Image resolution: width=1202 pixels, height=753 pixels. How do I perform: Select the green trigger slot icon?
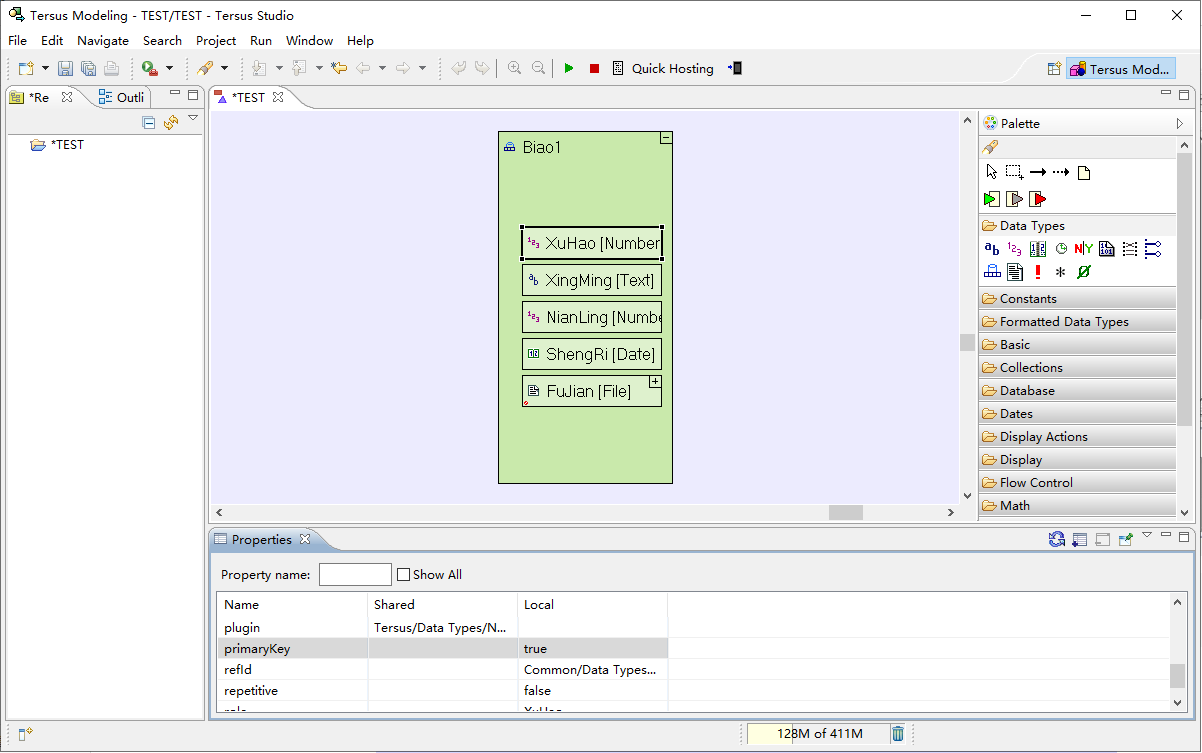[x=991, y=199]
